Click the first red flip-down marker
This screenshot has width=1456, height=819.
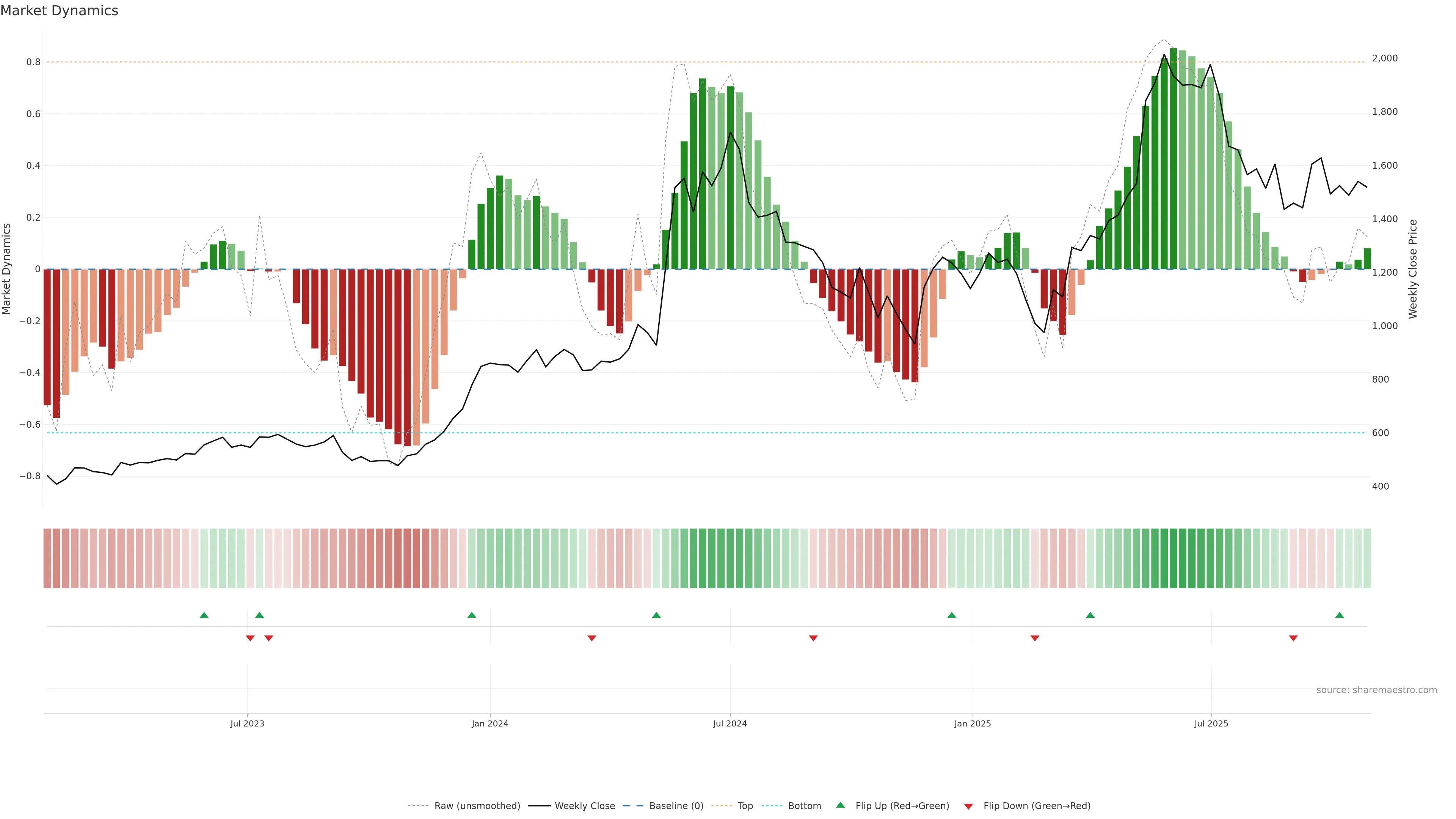click(250, 638)
